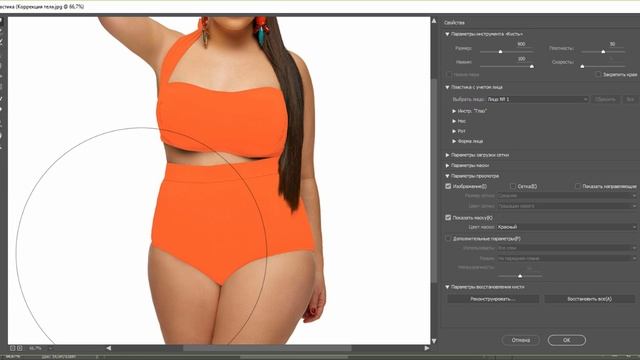The image size is (640, 360).
Task: Enable the Show Backdrop additional options checkbox
Action: pyautogui.click(x=448, y=238)
